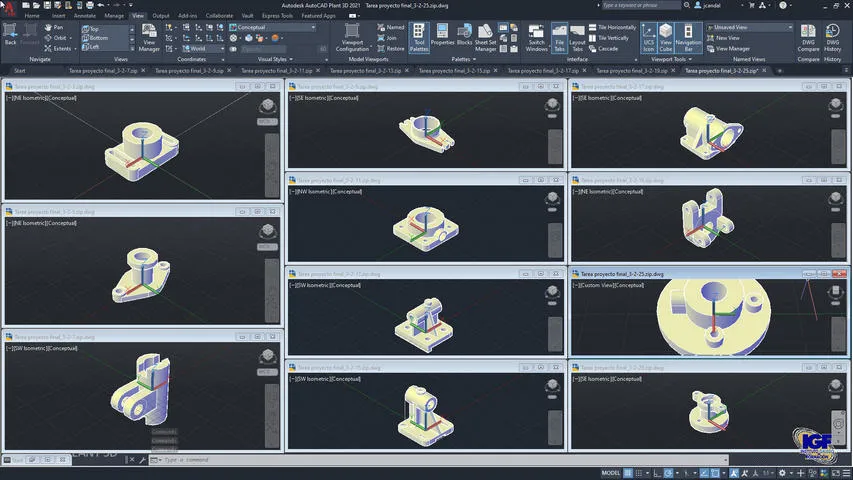Viewport: 853px width, 480px height.
Task: Open the World UCS dropdown
Action: click(203, 48)
